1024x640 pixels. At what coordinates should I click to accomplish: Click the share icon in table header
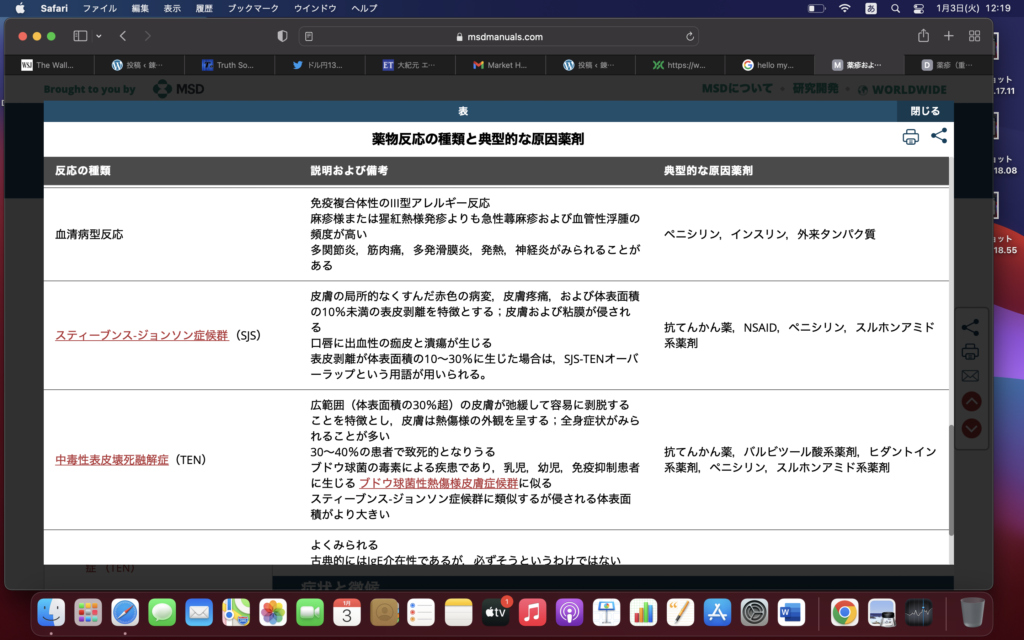click(x=939, y=137)
